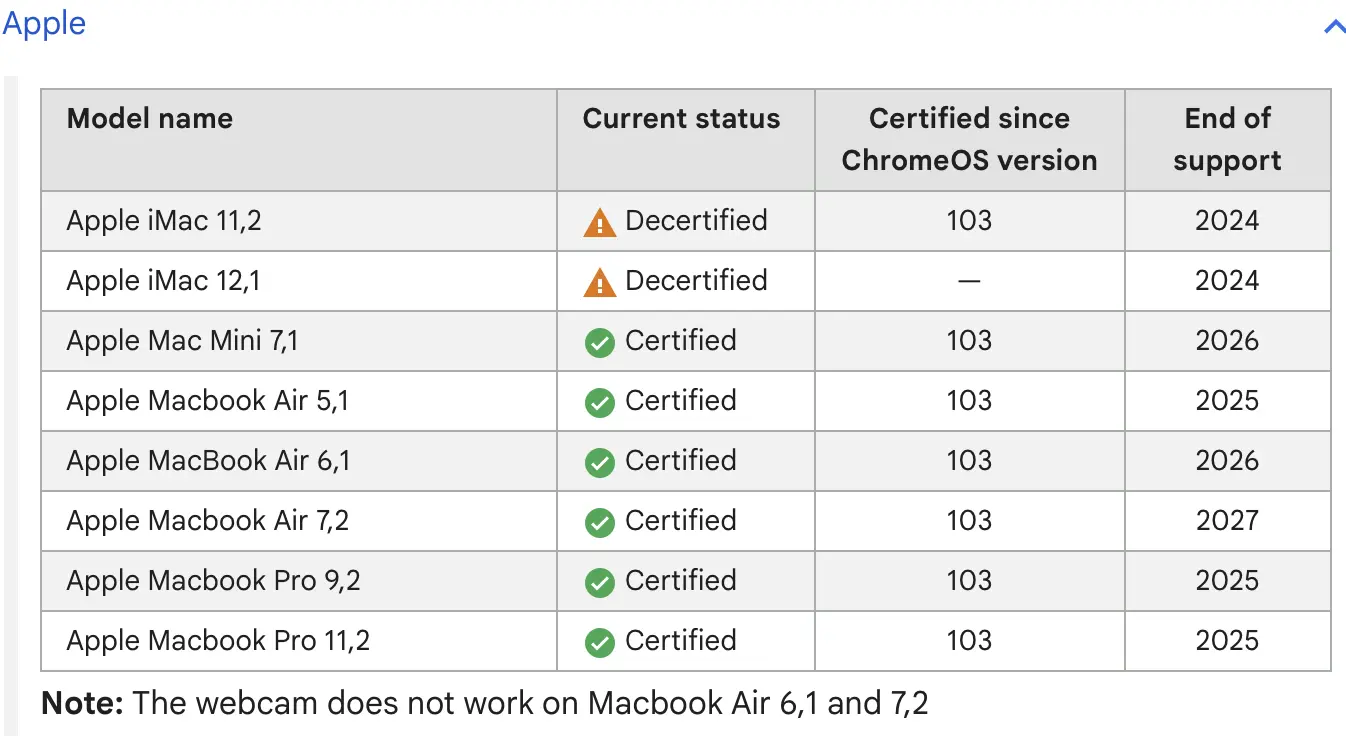Select the Apple Macbook Pro 11,2 cell
1346x736 pixels.
pos(218,641)
